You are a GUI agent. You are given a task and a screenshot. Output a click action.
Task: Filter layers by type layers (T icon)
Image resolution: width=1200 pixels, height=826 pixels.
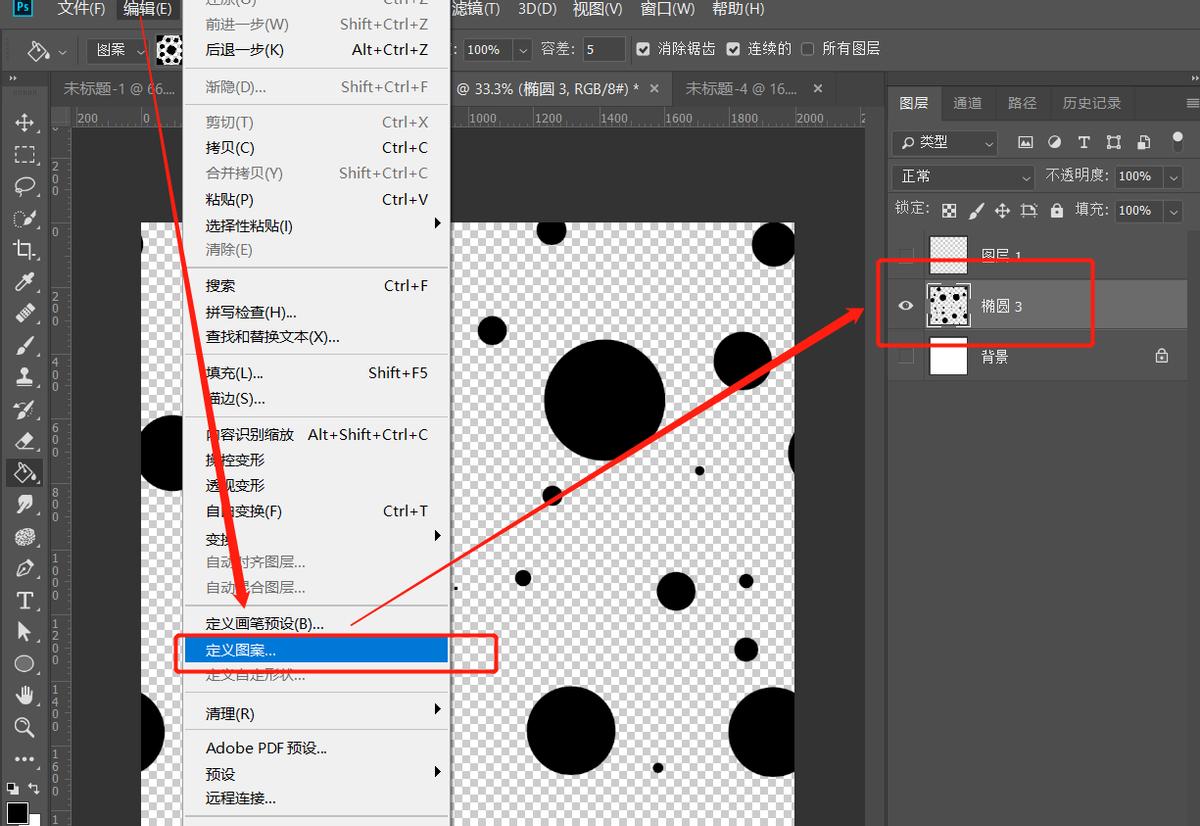click(1084, 143)
